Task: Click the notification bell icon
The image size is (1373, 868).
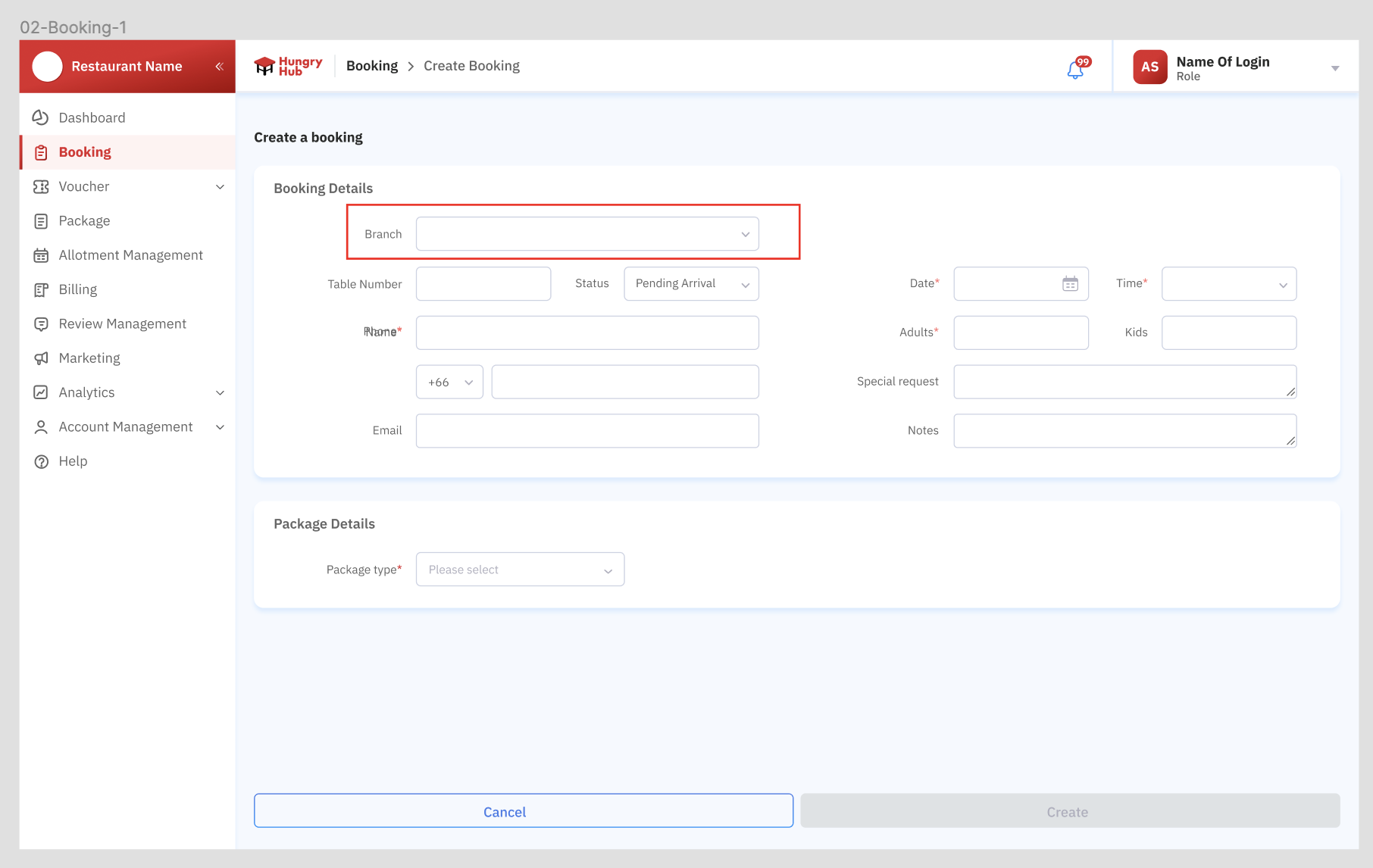Action: click(1074, 70)
